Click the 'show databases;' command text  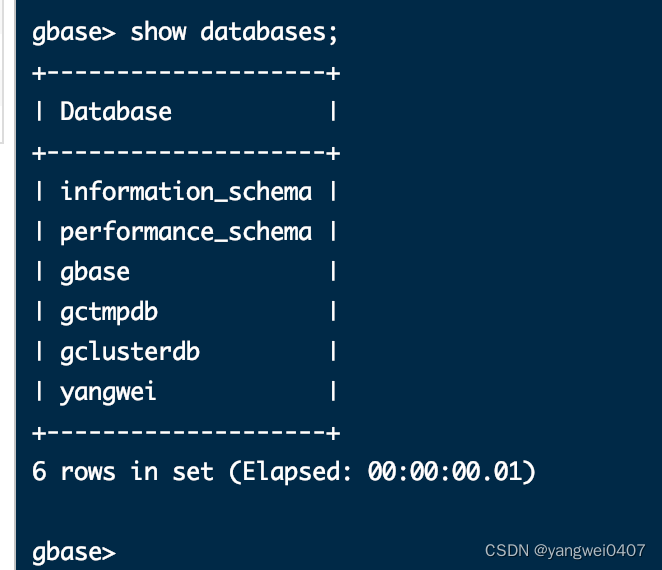click(x=234, y=33)
